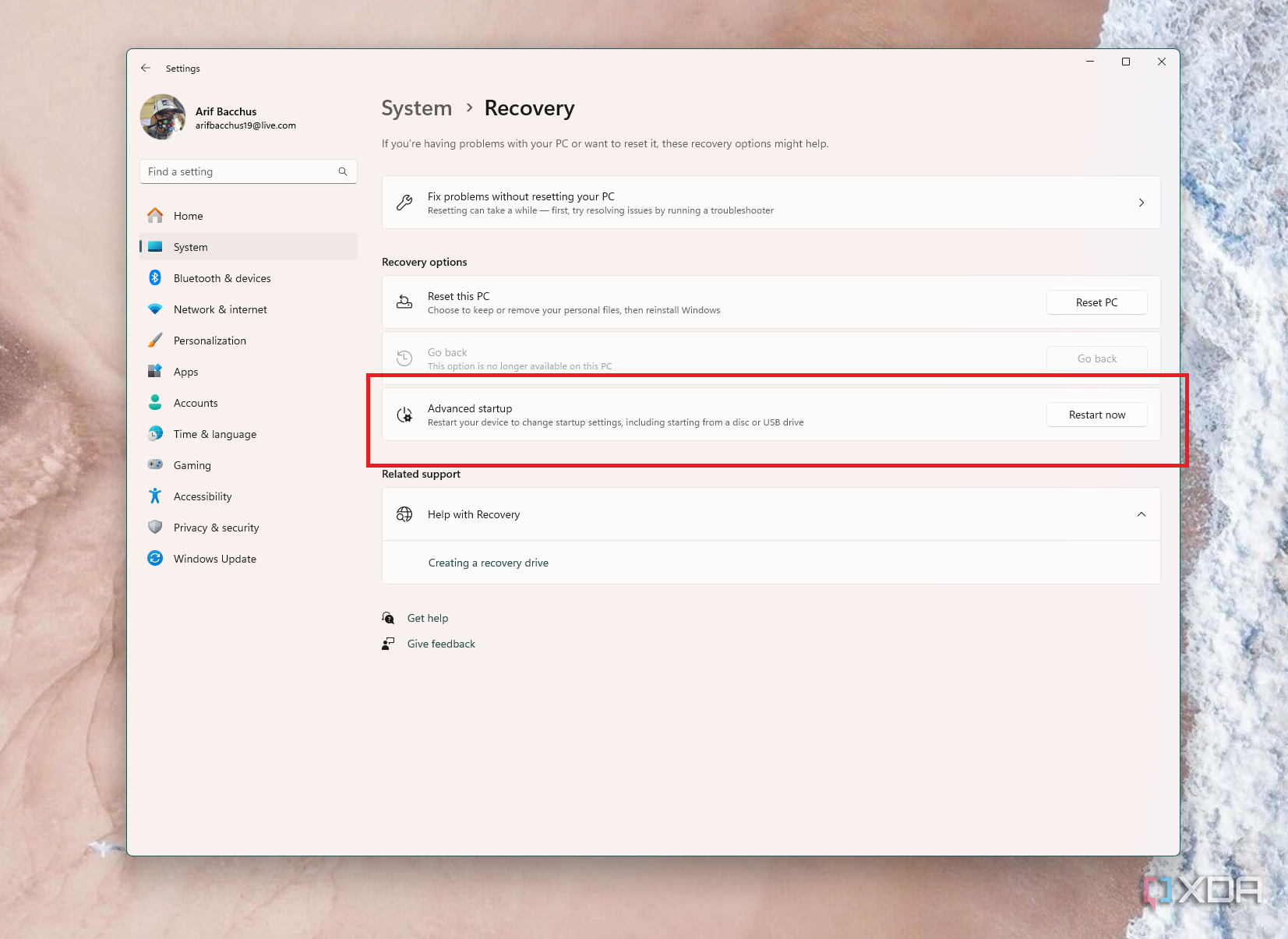This screenshot has height=939, width=1288.
Task: Focus the Find a setting search box
Action: point(238,171)
